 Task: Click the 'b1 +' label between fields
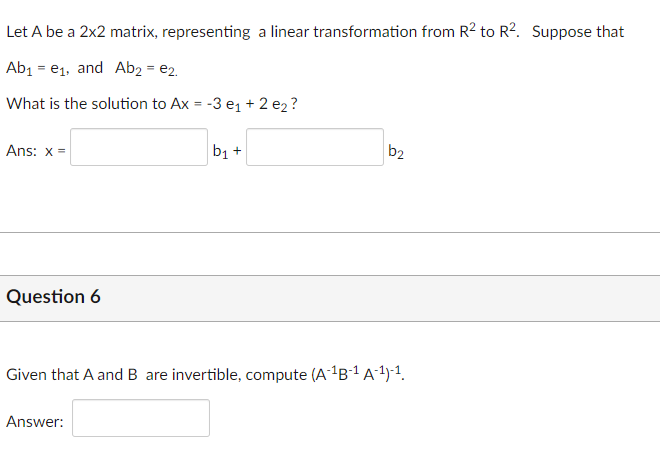click(x=227, y=151)
